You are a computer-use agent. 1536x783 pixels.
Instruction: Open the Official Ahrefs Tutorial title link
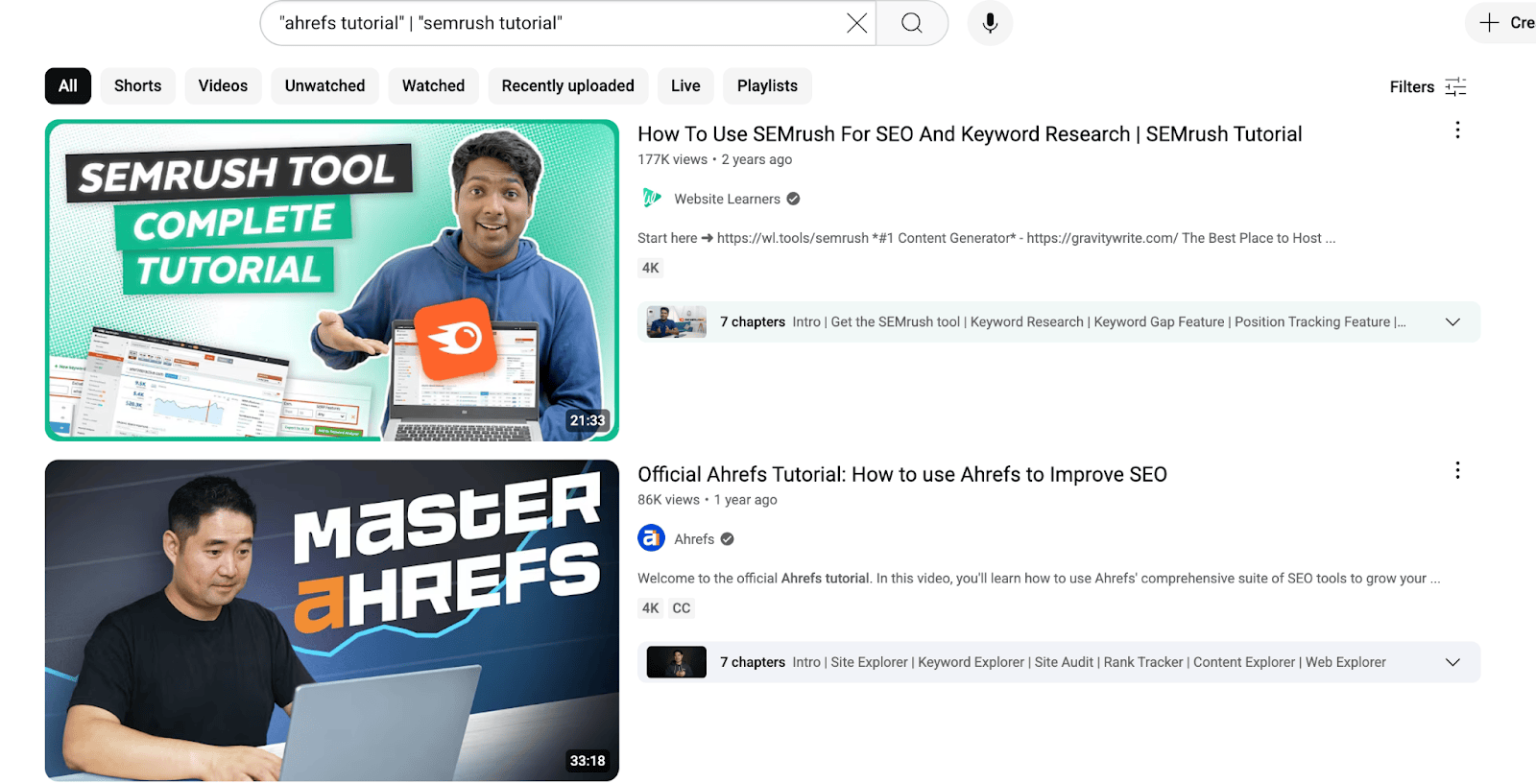tap(902, 474)
